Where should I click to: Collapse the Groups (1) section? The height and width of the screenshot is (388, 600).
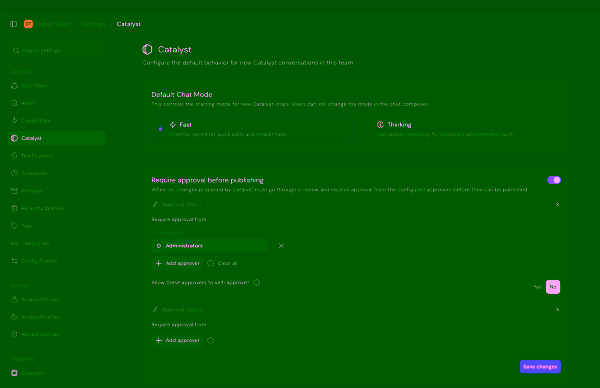coord(167,232)
